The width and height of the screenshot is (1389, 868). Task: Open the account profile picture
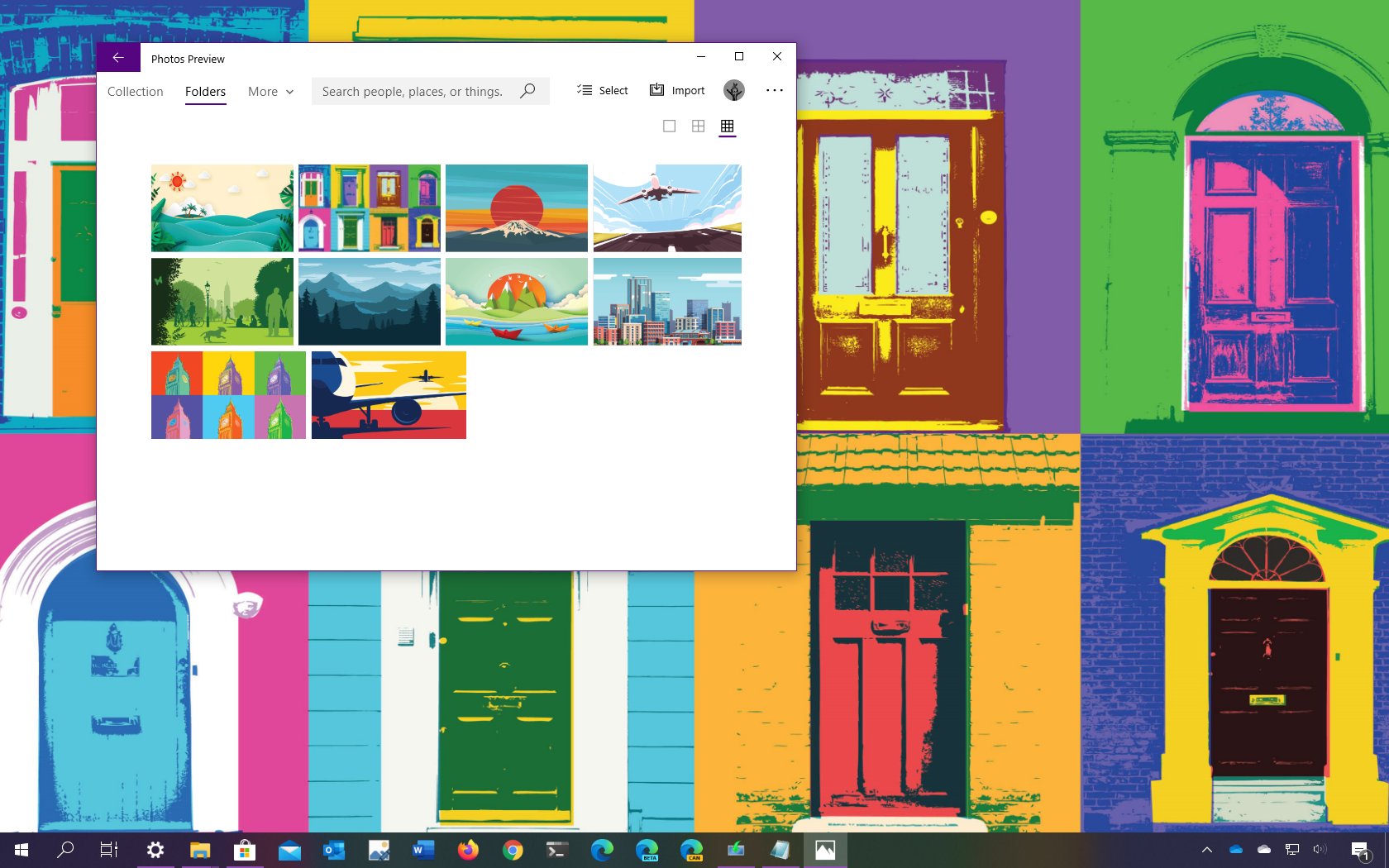tap(733, 90)
